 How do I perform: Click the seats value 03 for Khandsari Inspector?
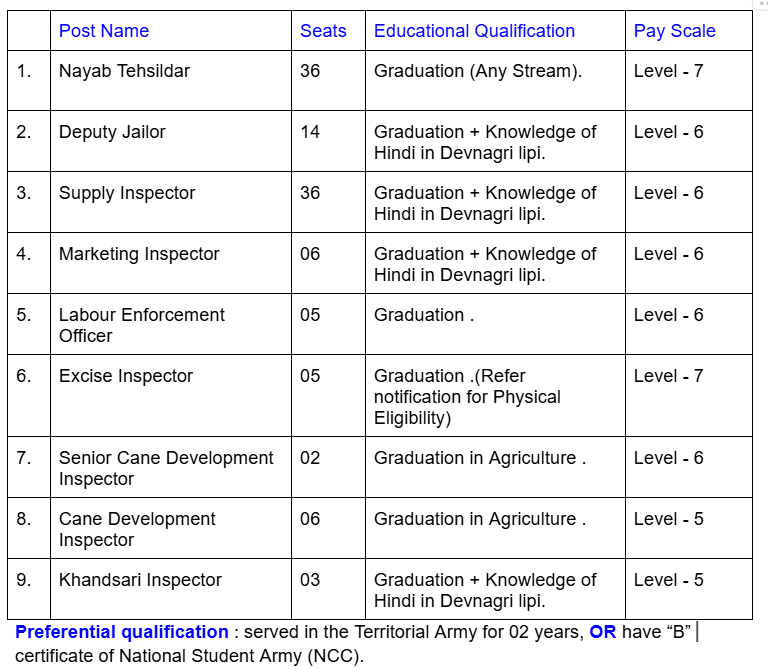(310, 580)
